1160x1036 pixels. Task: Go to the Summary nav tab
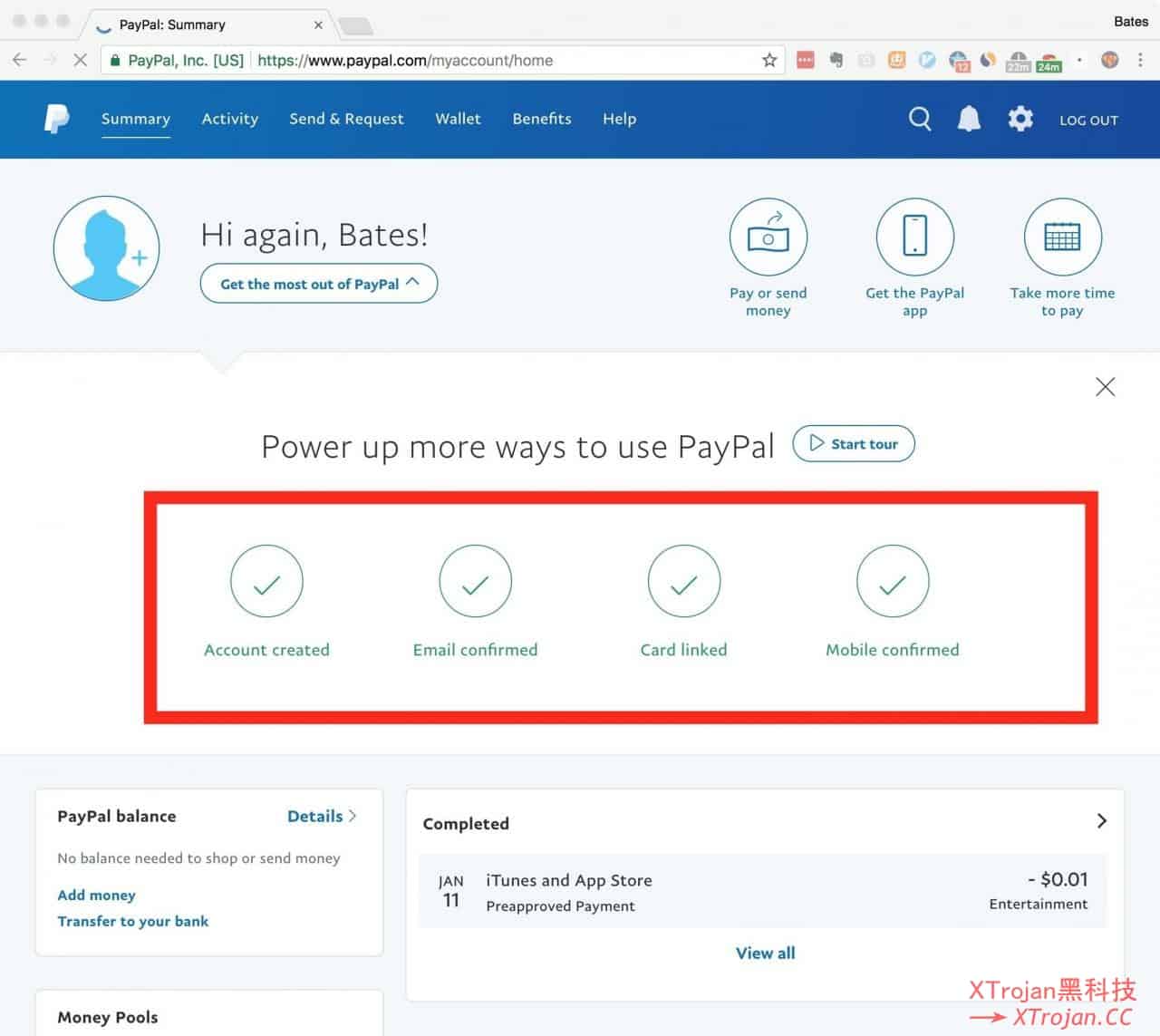pyautogui.click(x=136, y=119)
